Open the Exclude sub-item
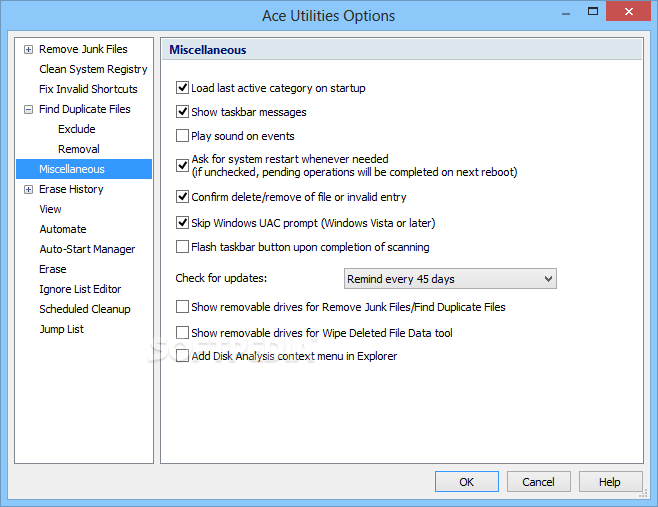This screenshot has height=507, width=658. [x=77, y=129]
